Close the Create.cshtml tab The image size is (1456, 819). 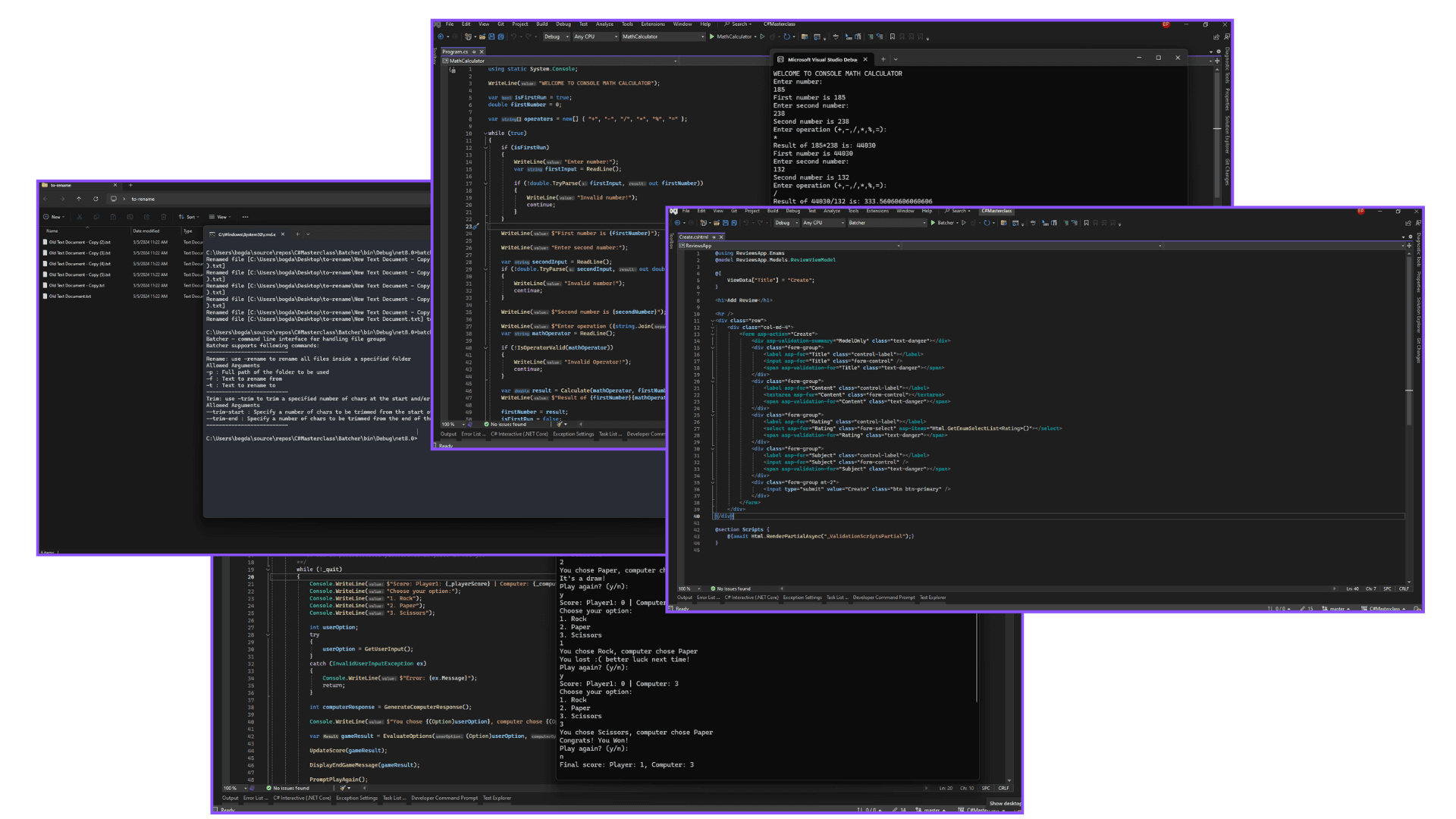(721, 237)
